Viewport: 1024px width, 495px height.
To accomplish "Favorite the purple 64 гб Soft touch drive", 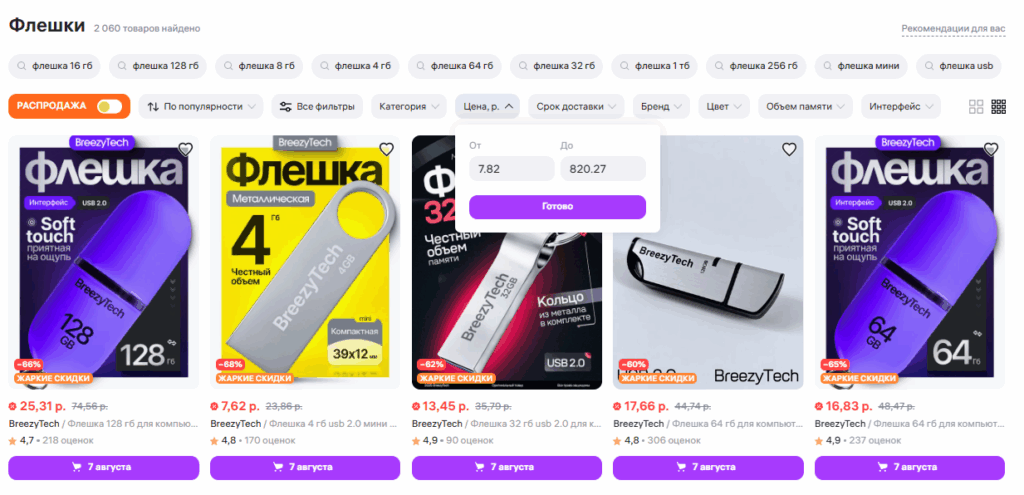I will pyautogui.click(x=991, y=150).
